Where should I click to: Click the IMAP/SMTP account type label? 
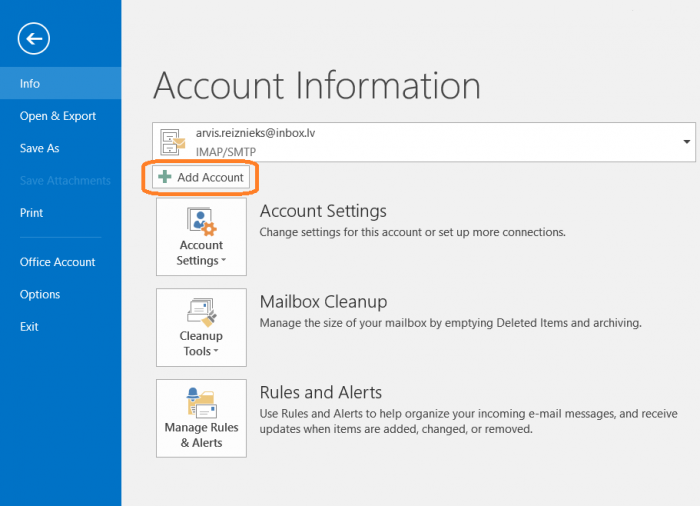[226, 152]
